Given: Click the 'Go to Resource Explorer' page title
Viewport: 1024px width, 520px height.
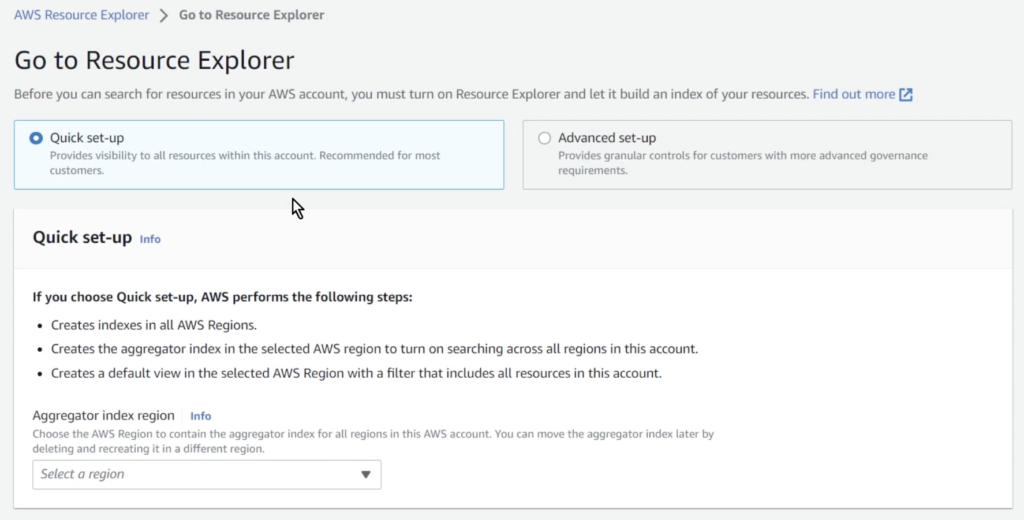Looking at the screenshot, I should 154,60.
